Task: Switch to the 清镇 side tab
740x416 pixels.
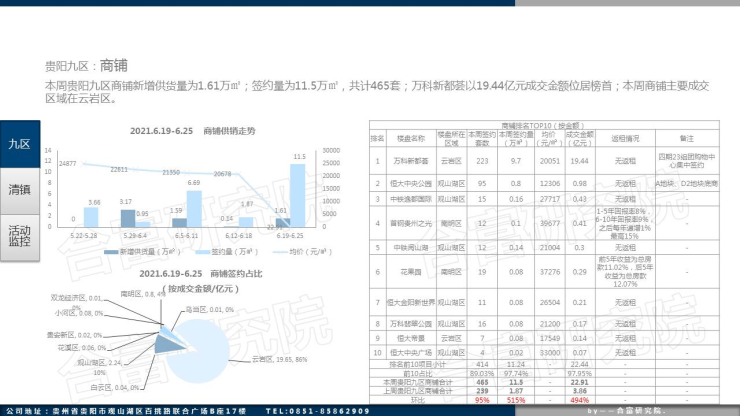Action: tap(19, 190)
